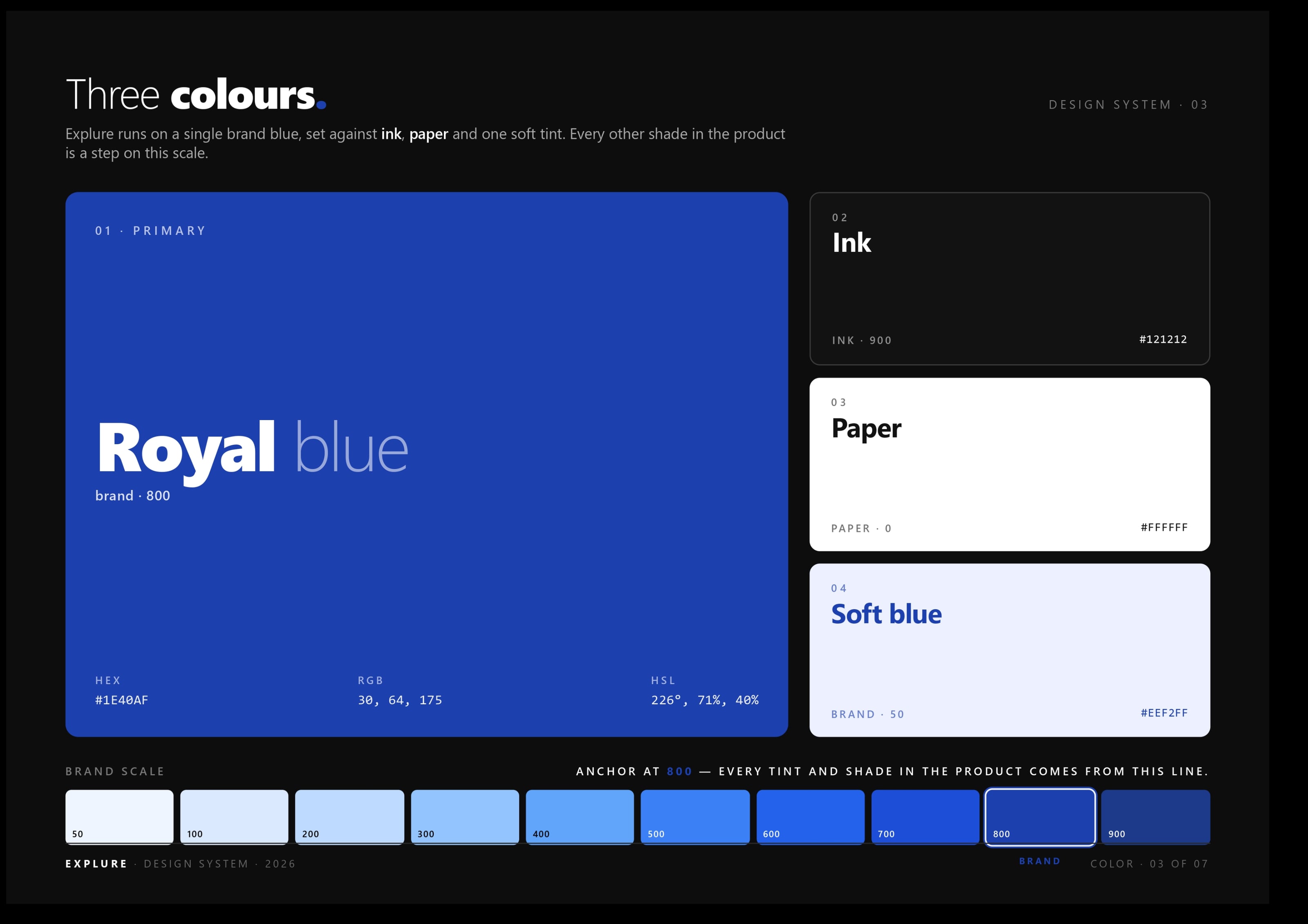Click the highlighted 800 brand swatch
The width and height of the screenshot is (1308, 924).
[x=1040, y=817]
